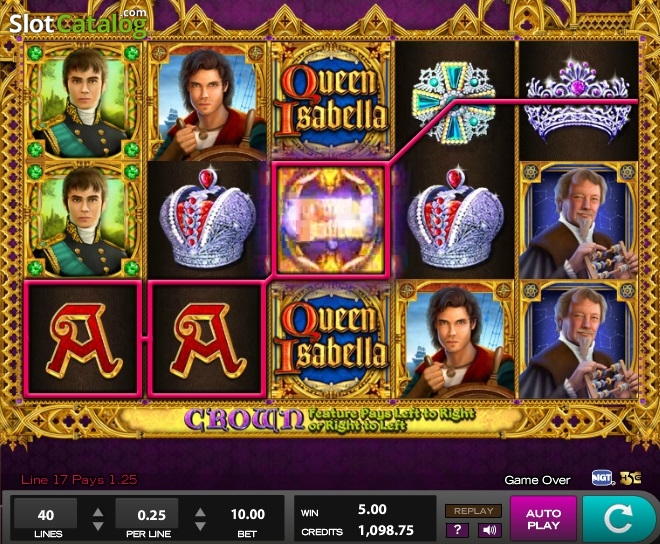The width and height of the screenshot is (660, 544).
Task: Click the silver tiara symbol
Action: coord(579,101)
